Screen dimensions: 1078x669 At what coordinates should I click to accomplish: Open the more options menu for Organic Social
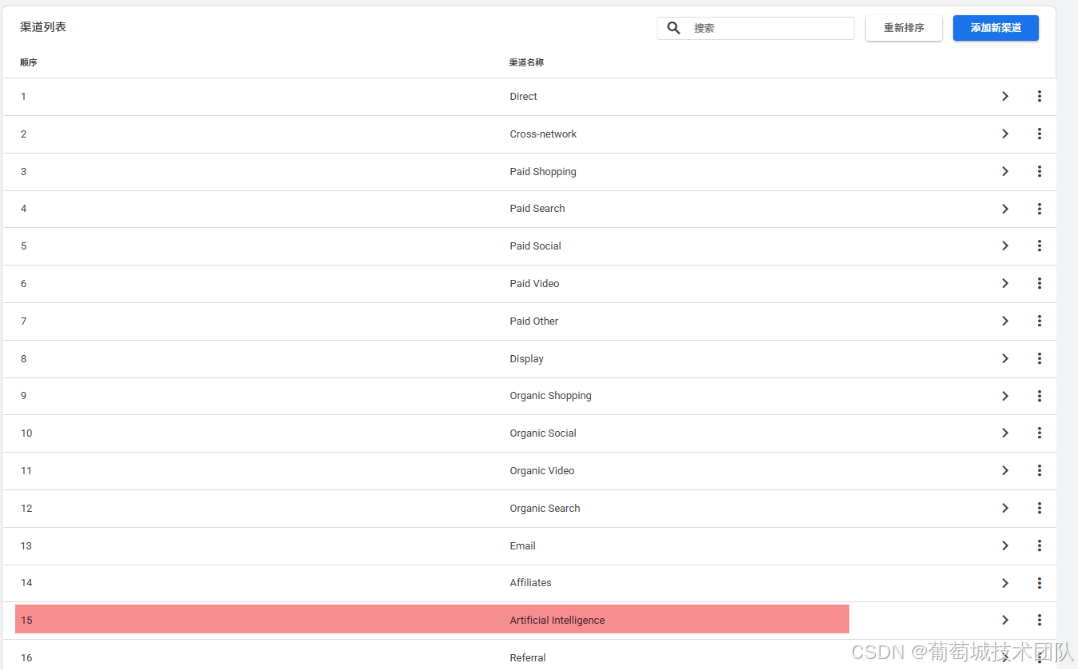click(x=1039, y=432)
